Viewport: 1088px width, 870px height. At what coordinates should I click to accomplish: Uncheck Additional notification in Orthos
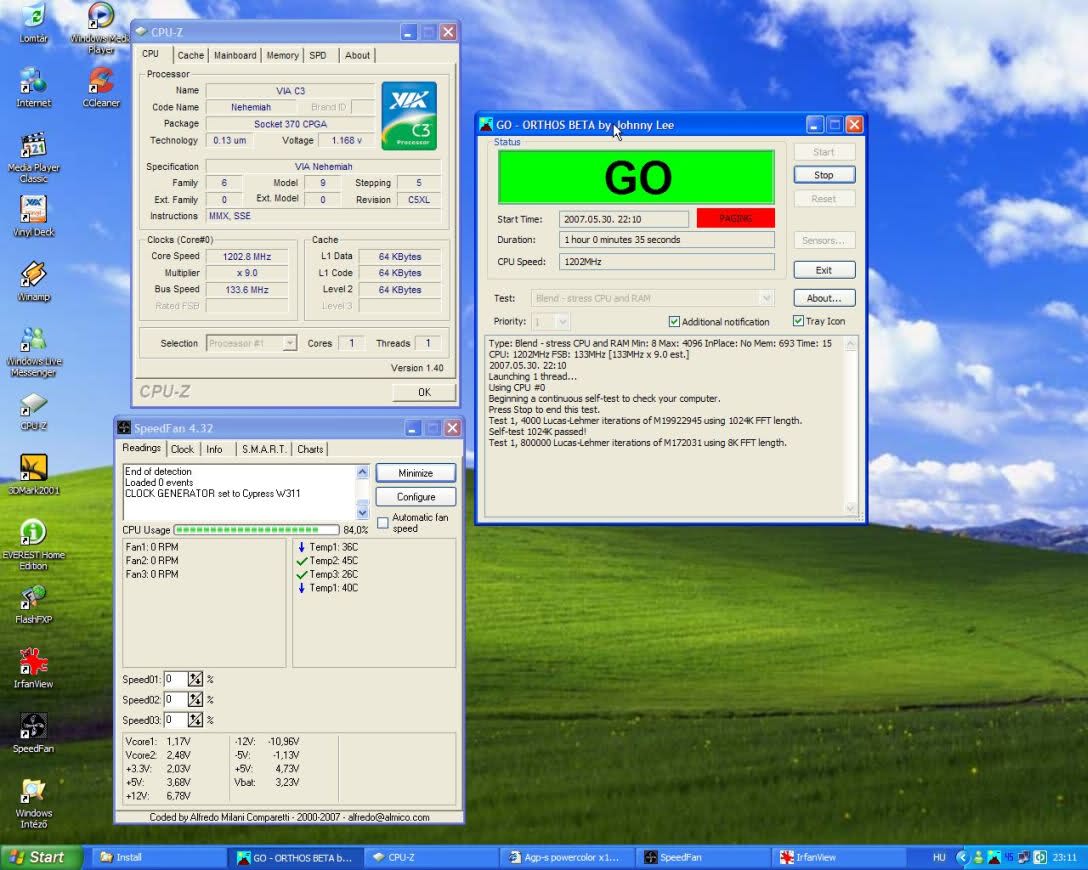pyautogui.click(x=674, y=322)
